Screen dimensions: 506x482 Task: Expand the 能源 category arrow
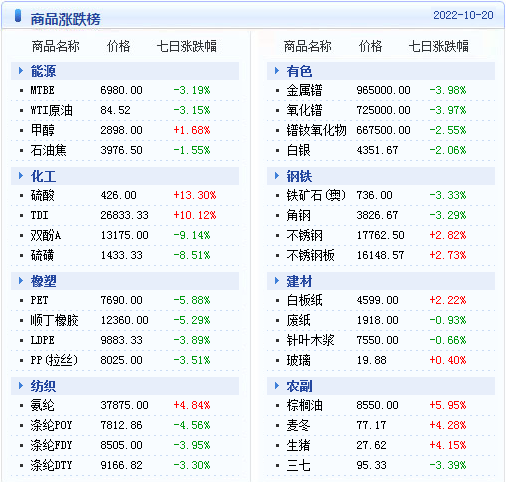click(x=21, y=71)
